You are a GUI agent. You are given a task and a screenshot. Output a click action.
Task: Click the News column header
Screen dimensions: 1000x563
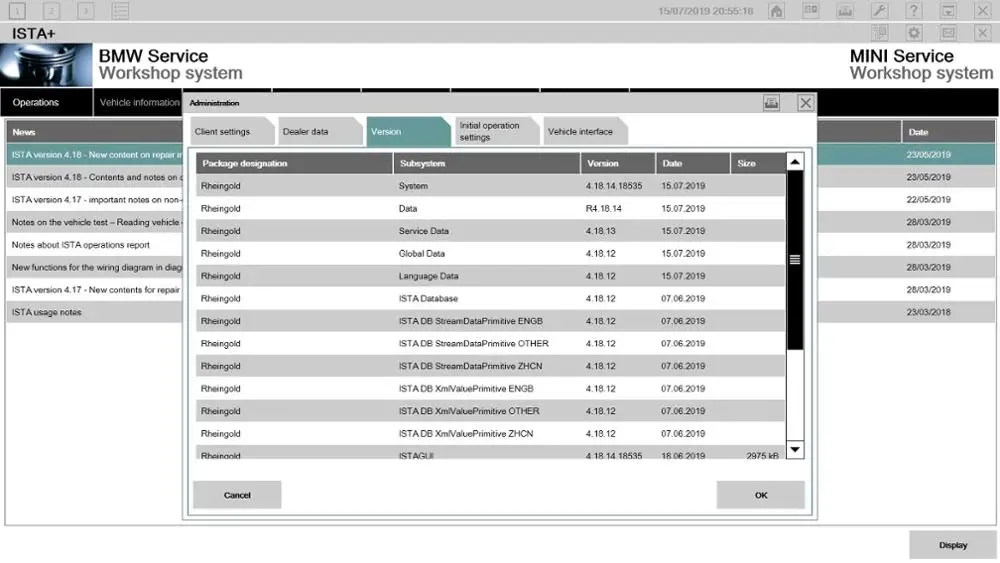(94, 132)
